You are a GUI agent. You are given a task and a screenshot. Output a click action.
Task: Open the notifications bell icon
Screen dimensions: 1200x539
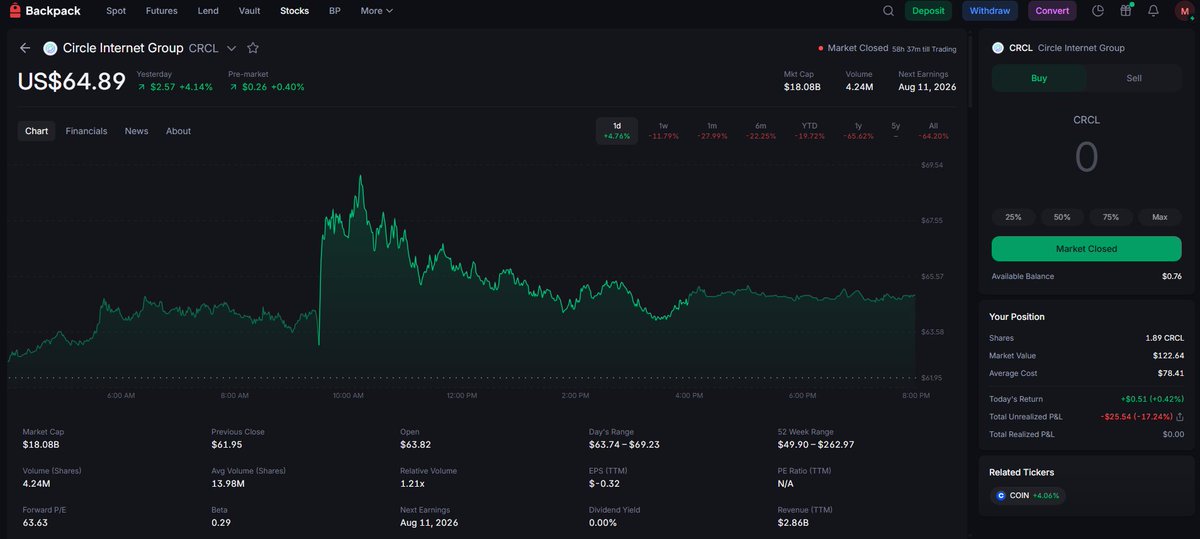[1153, 11]
